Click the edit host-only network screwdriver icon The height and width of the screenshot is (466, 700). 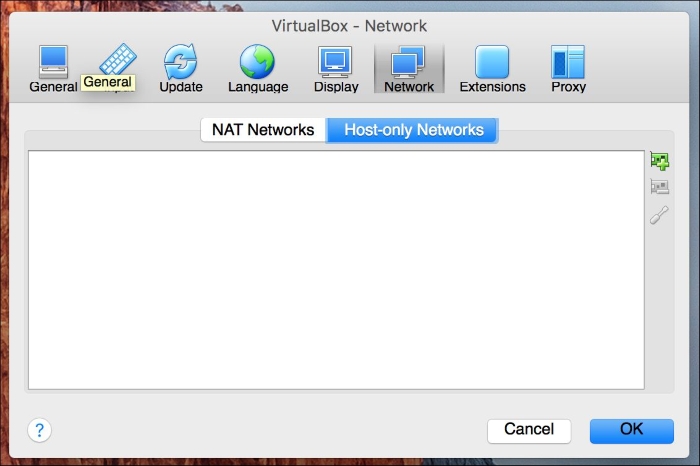[659, 215]
